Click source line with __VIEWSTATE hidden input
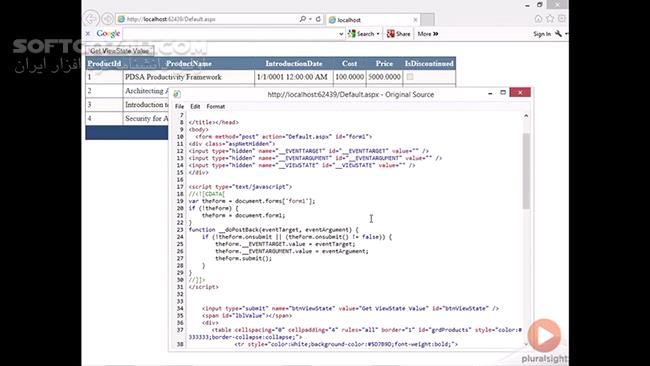 click(x=302, y=165)
